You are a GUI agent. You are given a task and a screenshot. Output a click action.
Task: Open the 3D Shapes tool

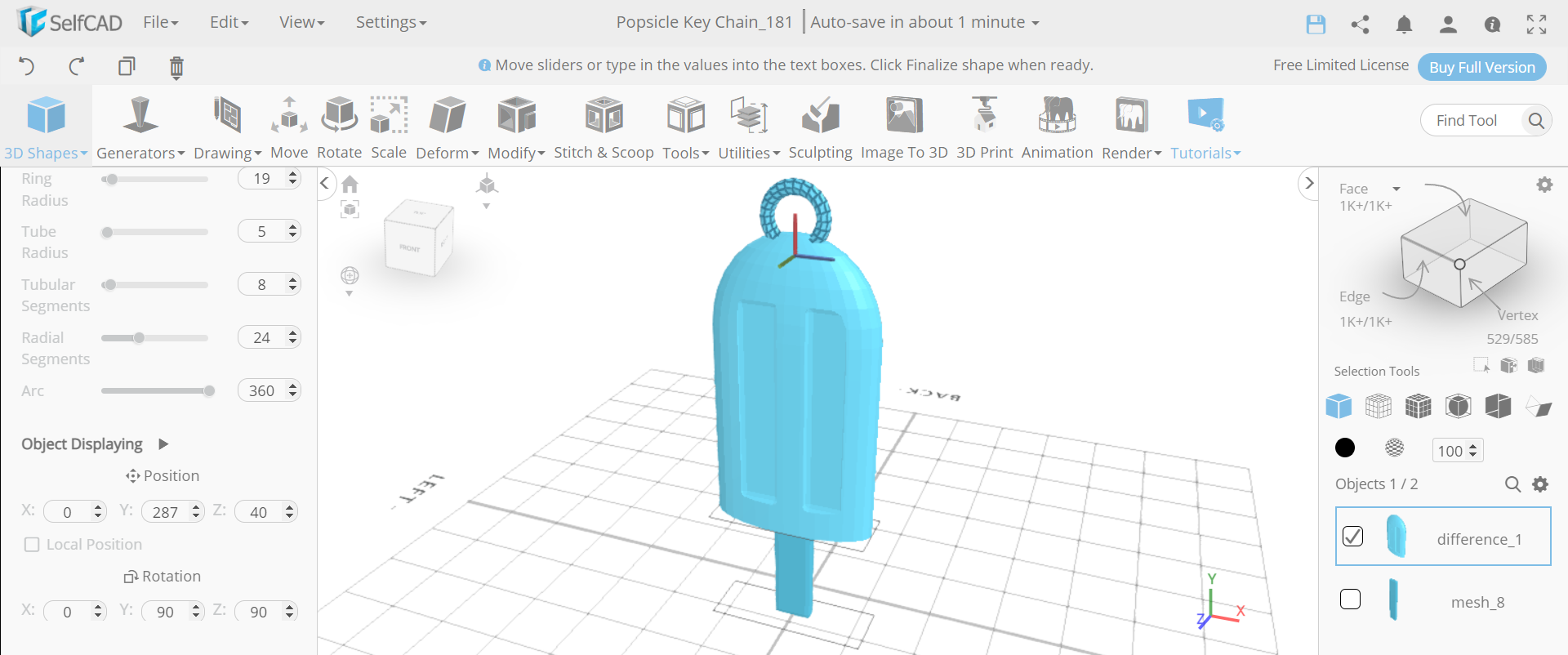pos(46,128)
